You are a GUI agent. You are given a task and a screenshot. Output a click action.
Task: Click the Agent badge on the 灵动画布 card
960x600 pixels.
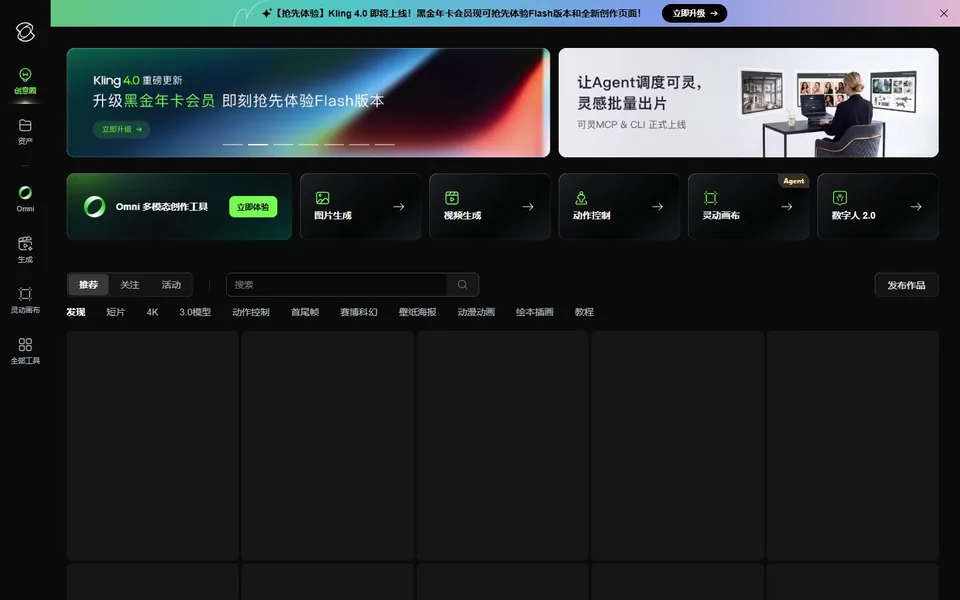tap(793, 181)
